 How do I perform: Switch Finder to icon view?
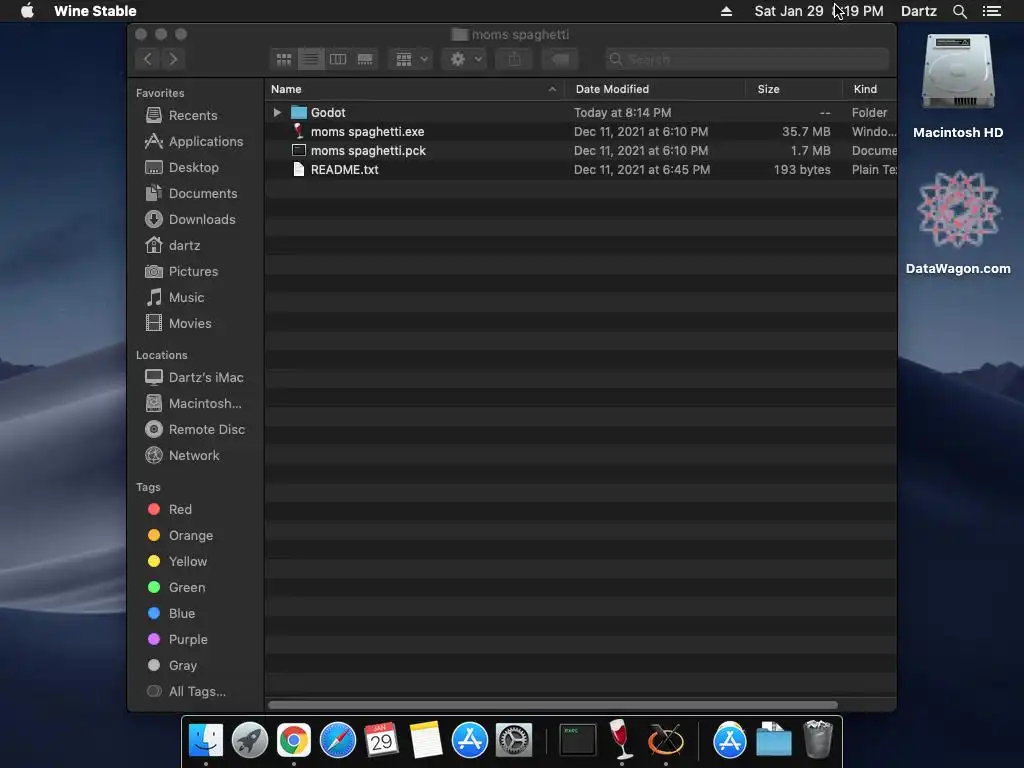[x=283, y=59]
